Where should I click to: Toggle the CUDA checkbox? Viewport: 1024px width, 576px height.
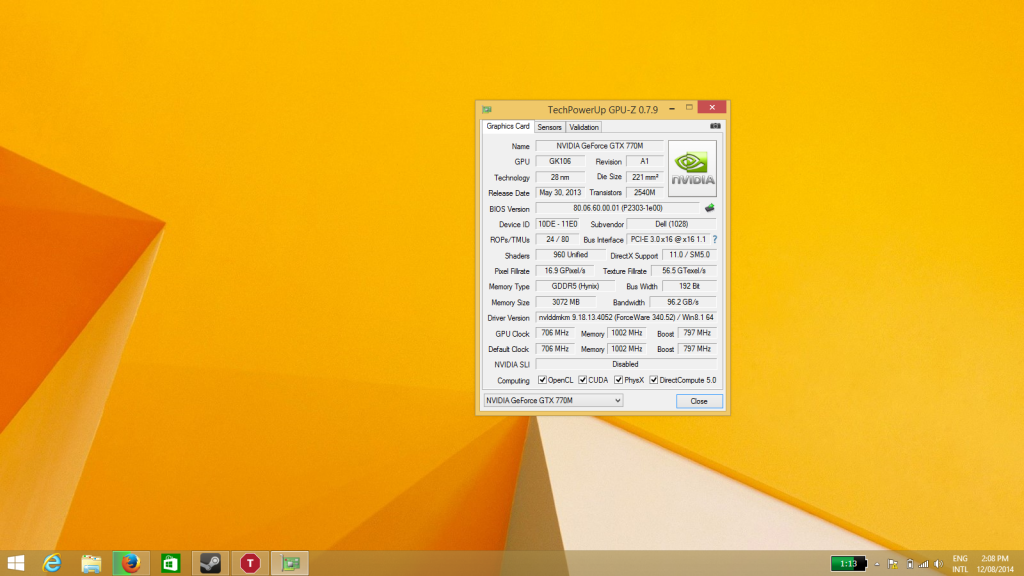pos(582,380)
